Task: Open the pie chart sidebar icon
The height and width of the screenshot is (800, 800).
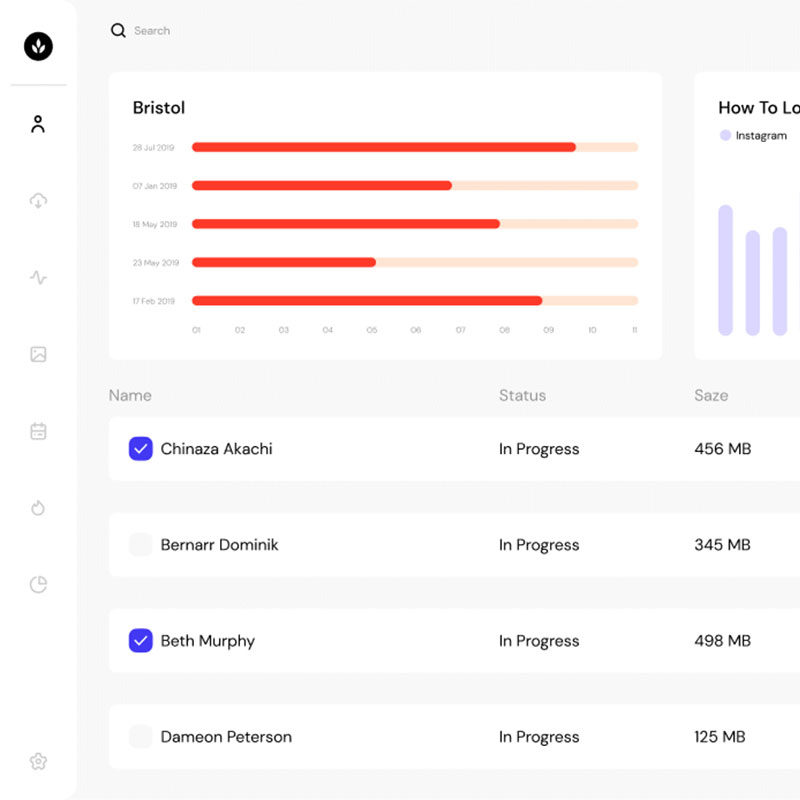Action: (x=38, y=585)
